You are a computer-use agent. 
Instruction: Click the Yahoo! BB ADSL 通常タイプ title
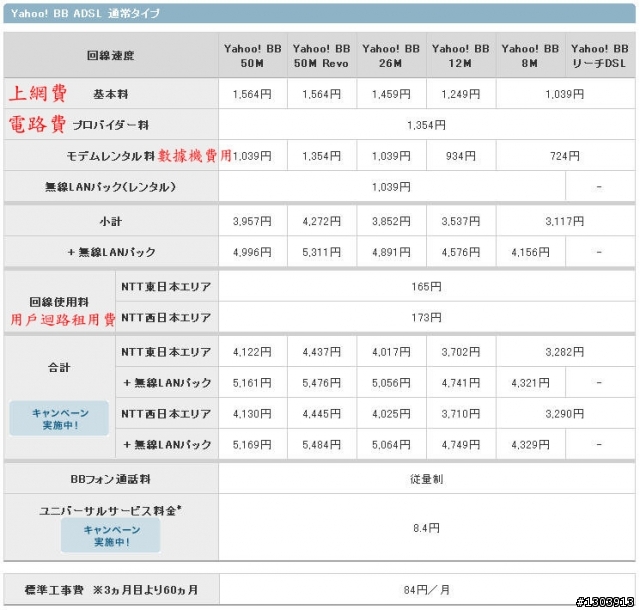pyautogui.click(x=85, y=13)
